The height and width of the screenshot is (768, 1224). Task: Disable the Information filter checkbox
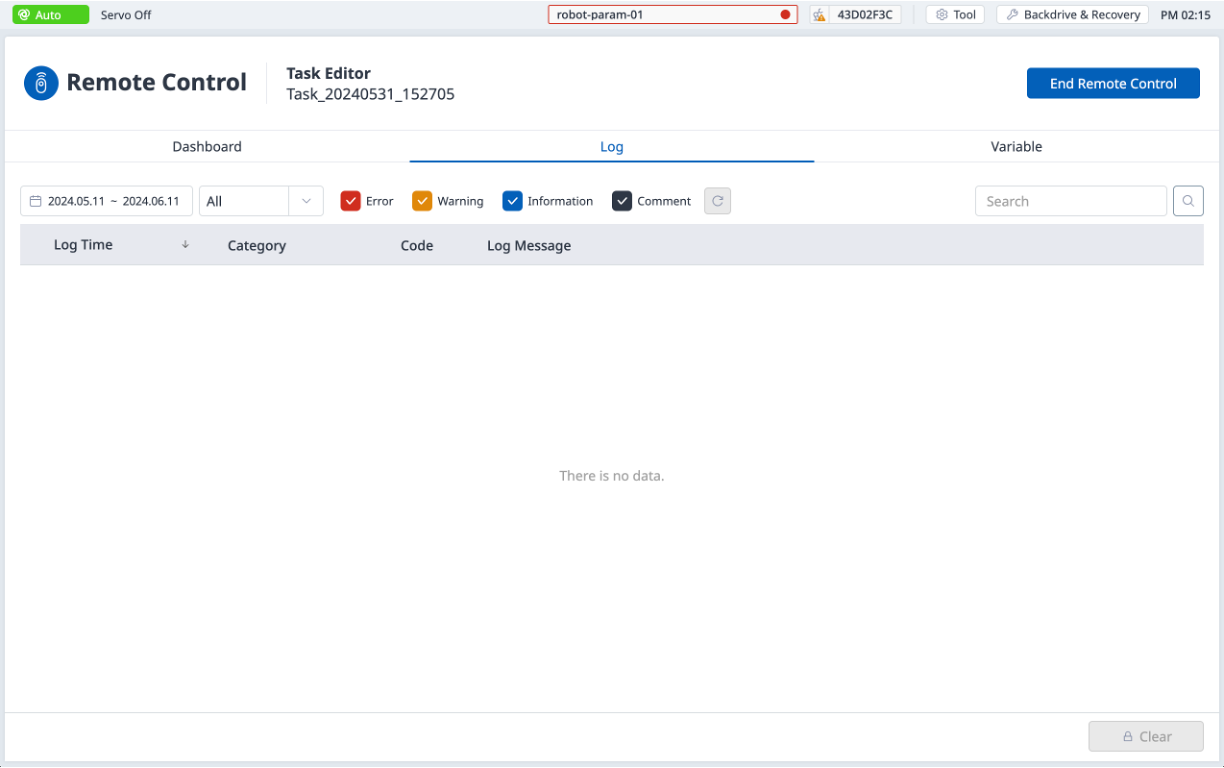(x=512, y=201)
